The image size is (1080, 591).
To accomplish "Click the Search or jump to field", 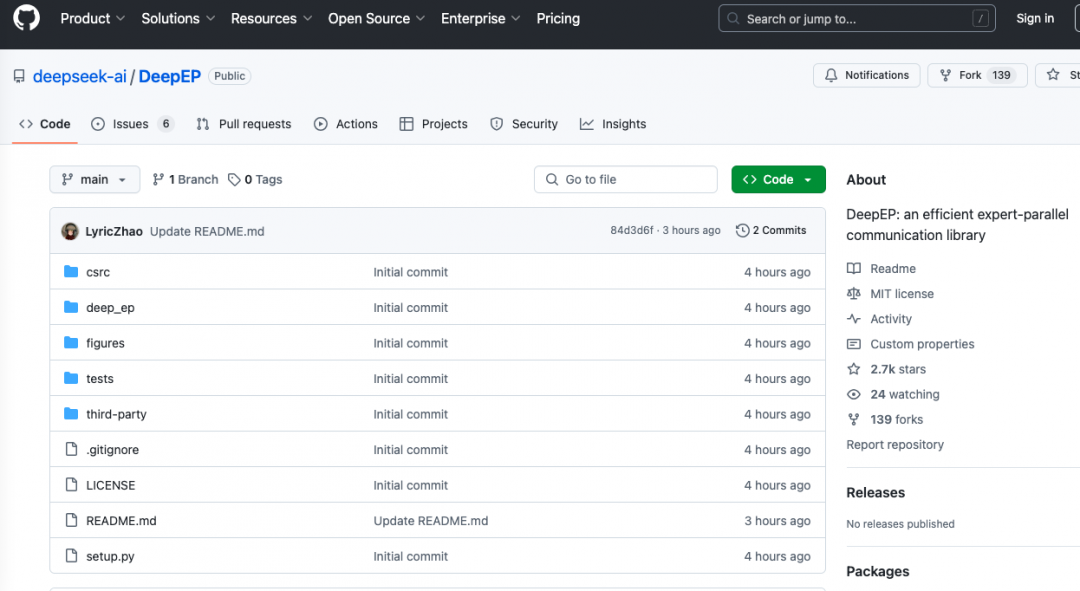I will click(857, 19).
